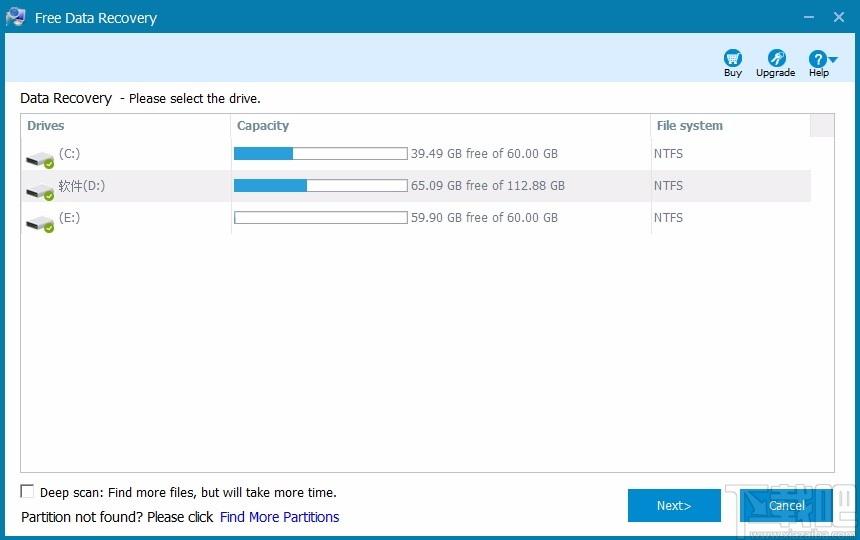Click the (E:) drive label
Screen dimensions: 860x540
coord(70,218)
